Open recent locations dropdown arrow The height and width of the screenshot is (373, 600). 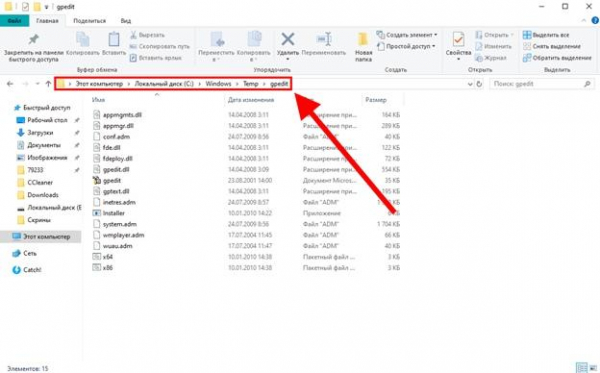37,84
